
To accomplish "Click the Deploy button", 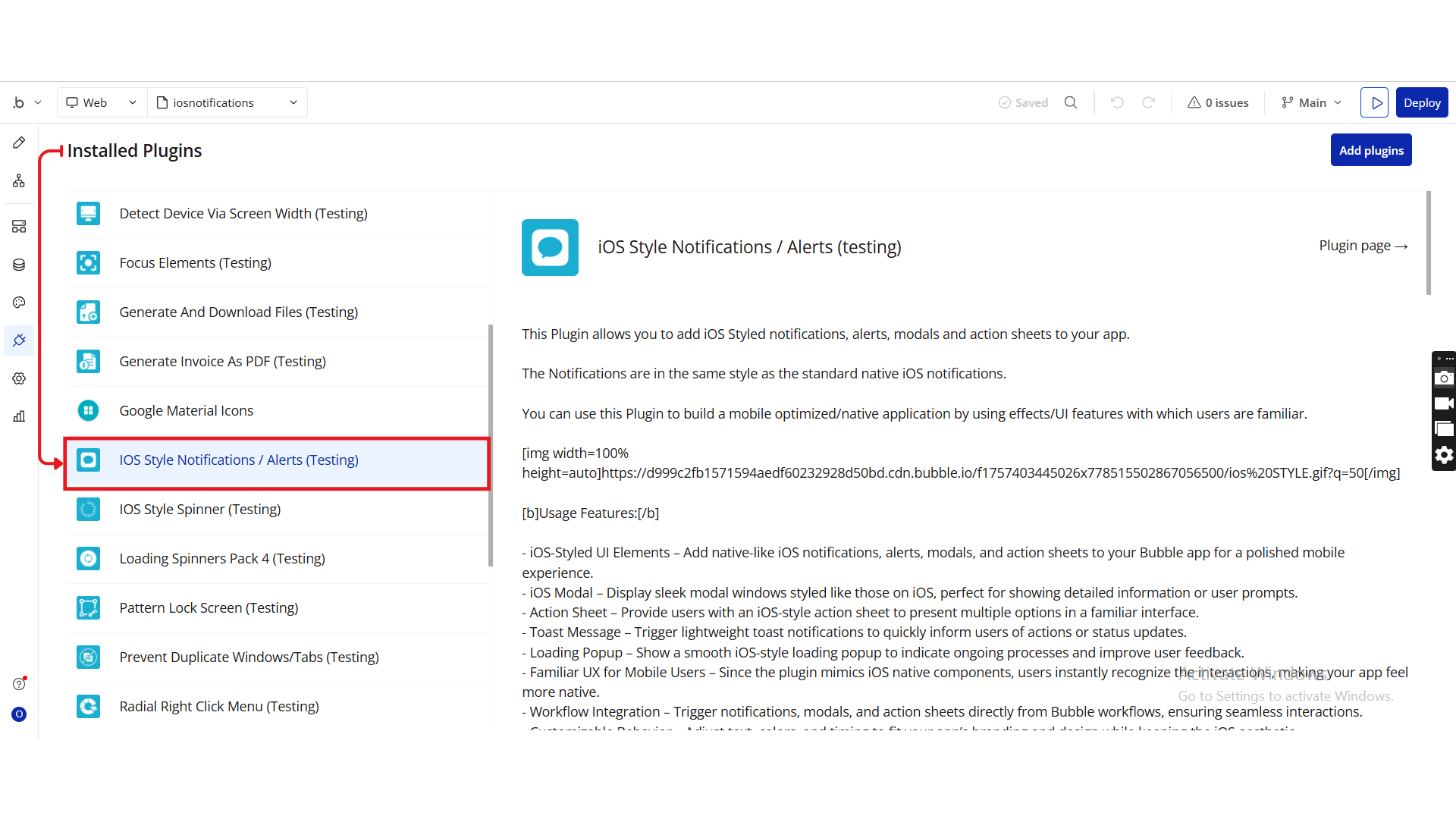I will [1421, 102].
